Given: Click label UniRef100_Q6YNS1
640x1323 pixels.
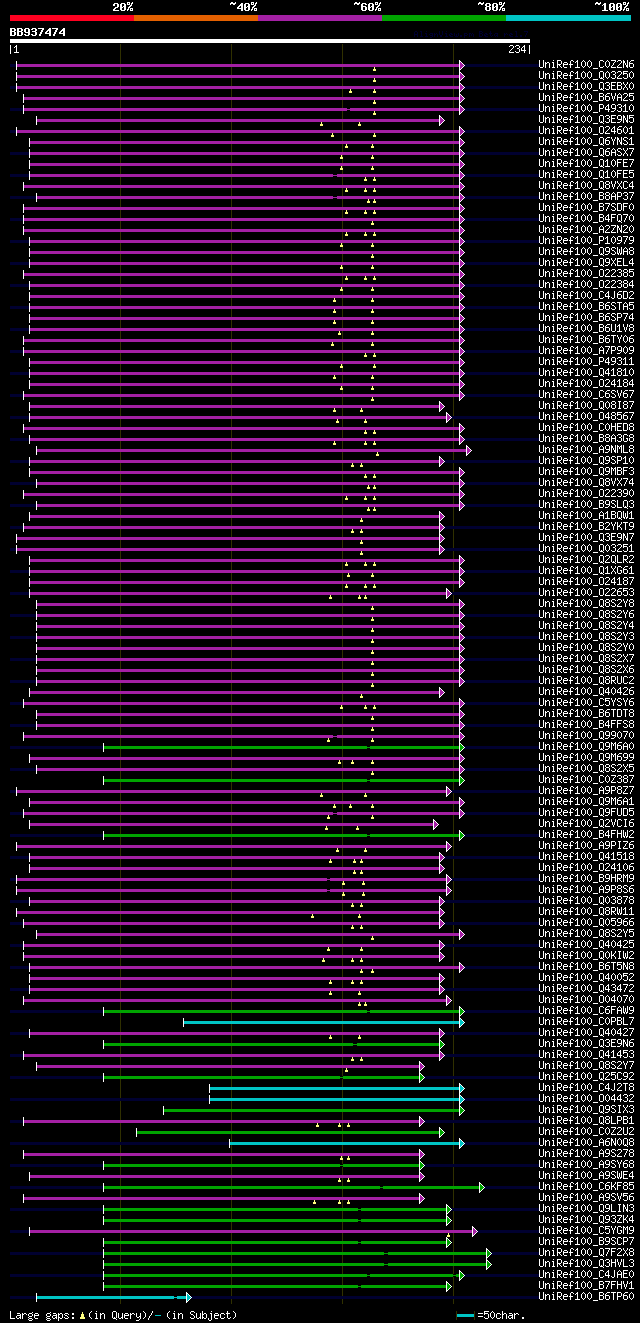Looking at the screenshot, I should point(586,141).
